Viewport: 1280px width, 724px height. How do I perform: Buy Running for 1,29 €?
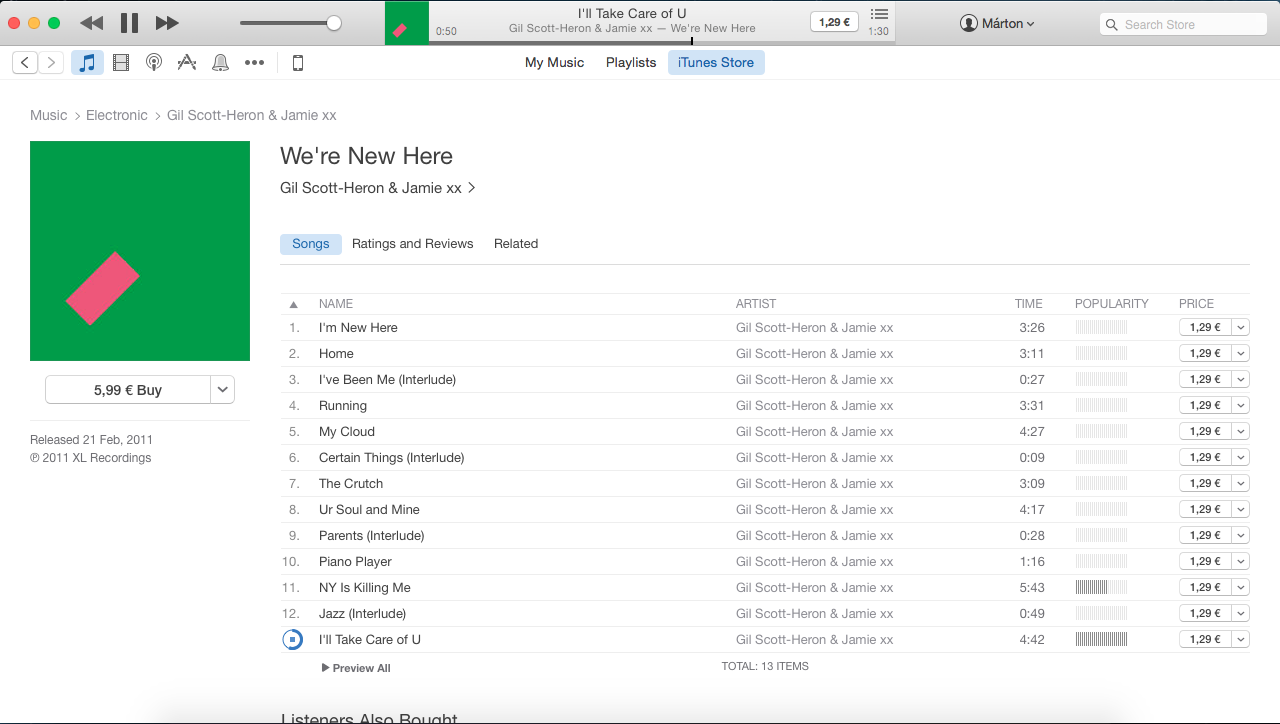(1205, 405)
